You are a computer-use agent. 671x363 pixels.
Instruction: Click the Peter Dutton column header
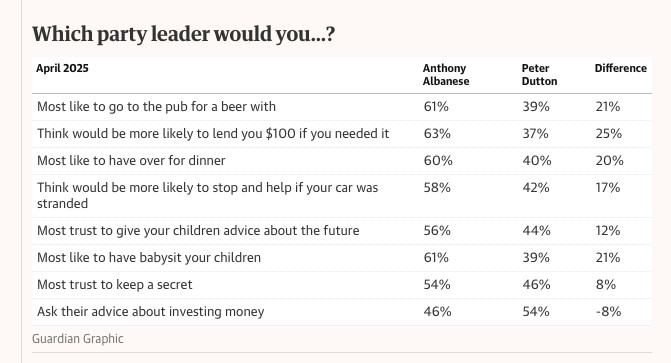[539, 74]
